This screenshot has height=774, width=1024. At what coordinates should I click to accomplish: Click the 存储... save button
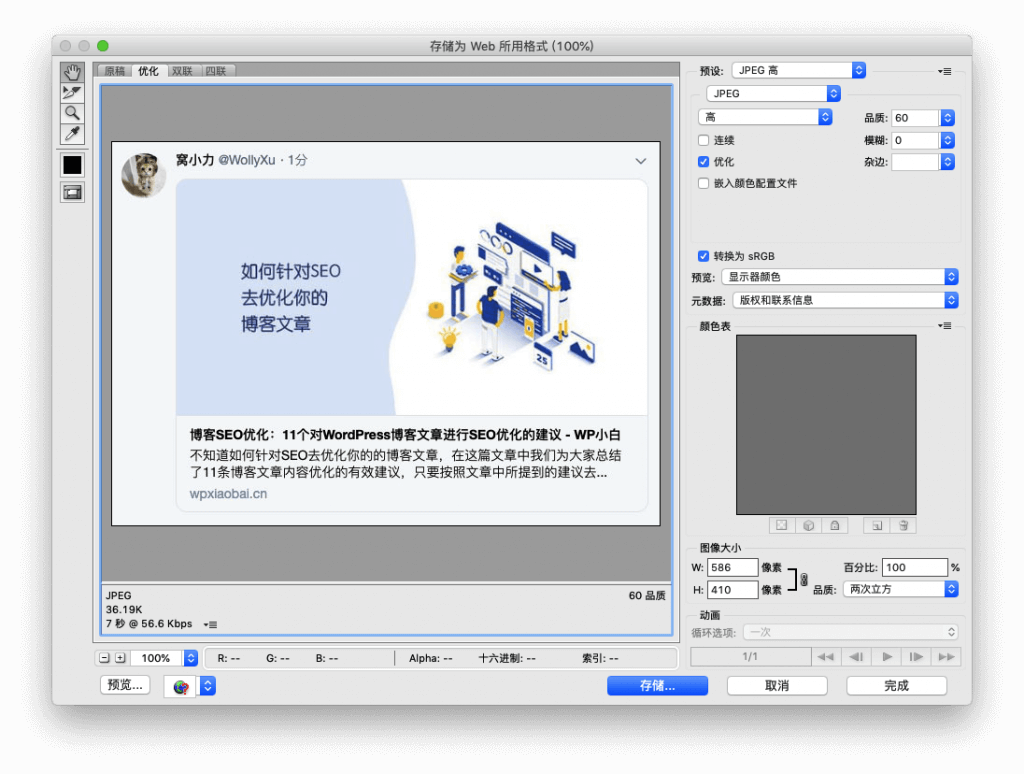pyautogui.click(x=657, y=685)
